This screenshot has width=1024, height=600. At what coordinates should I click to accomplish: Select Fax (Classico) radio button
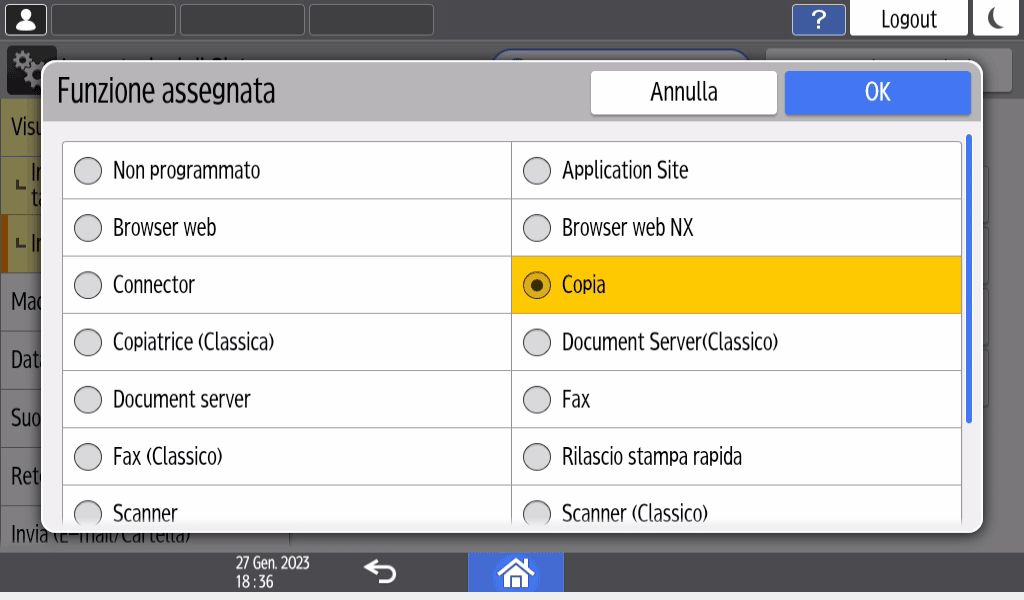pos(89,457)
